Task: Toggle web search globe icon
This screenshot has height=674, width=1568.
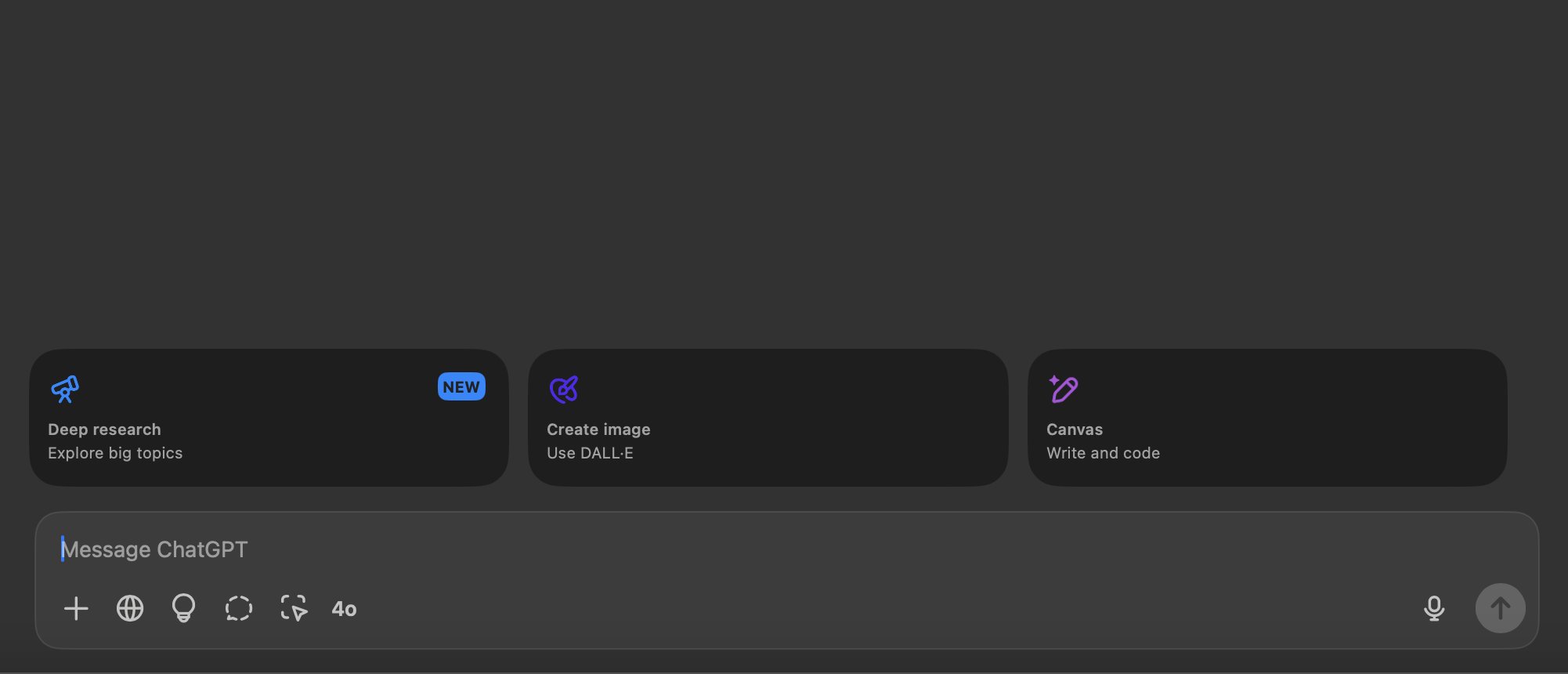Action: coord(130,609)
